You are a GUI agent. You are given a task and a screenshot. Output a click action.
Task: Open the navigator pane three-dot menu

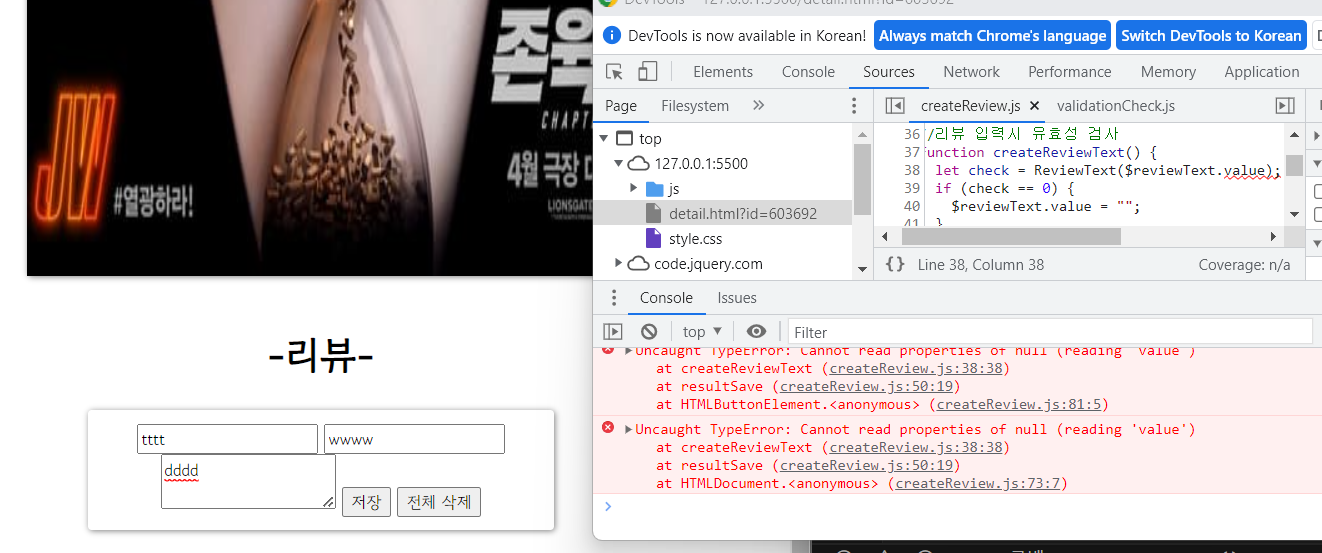[x=854, y=106]
